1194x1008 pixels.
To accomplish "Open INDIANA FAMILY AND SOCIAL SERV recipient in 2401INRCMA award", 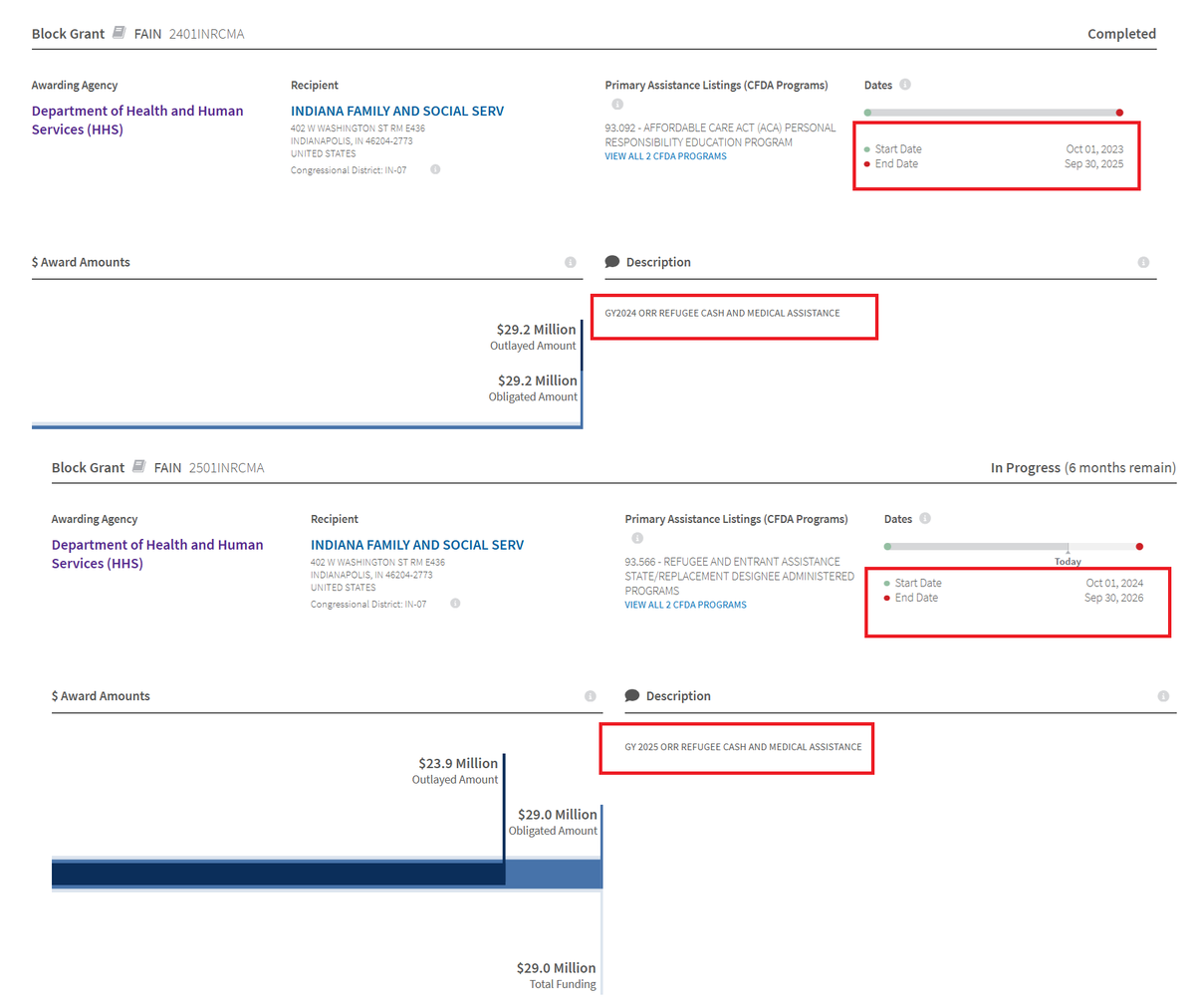I will click(x=397, y=112).
